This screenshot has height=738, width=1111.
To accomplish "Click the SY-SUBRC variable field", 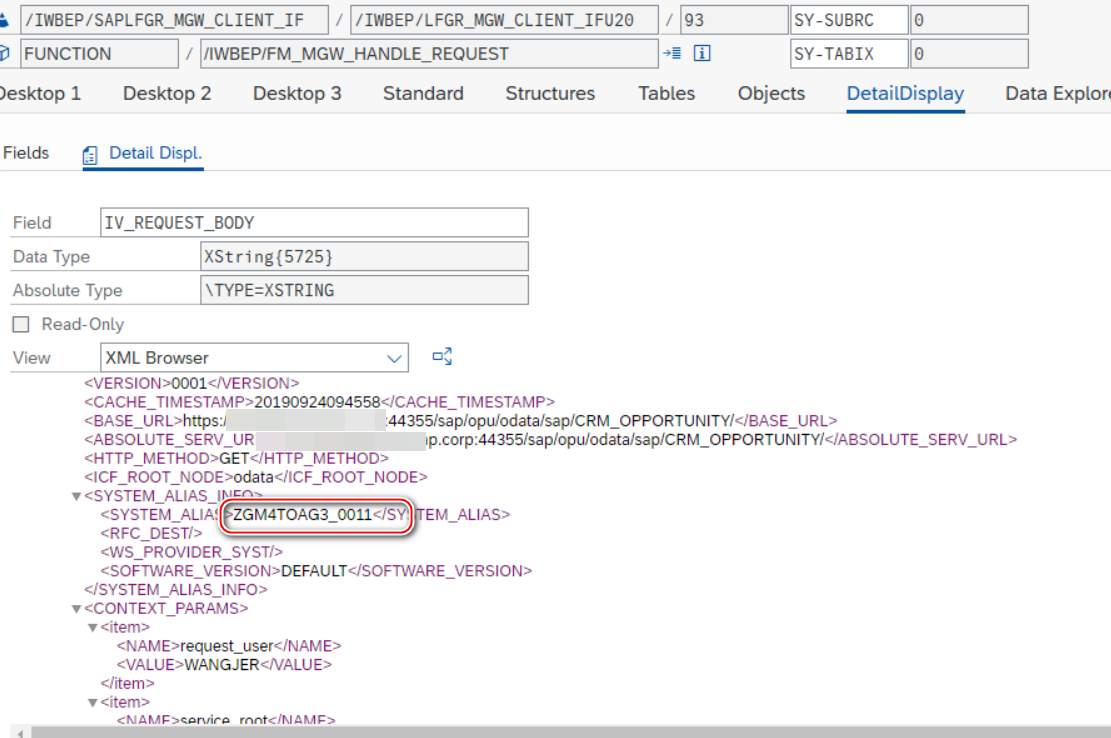I will 848,20.
